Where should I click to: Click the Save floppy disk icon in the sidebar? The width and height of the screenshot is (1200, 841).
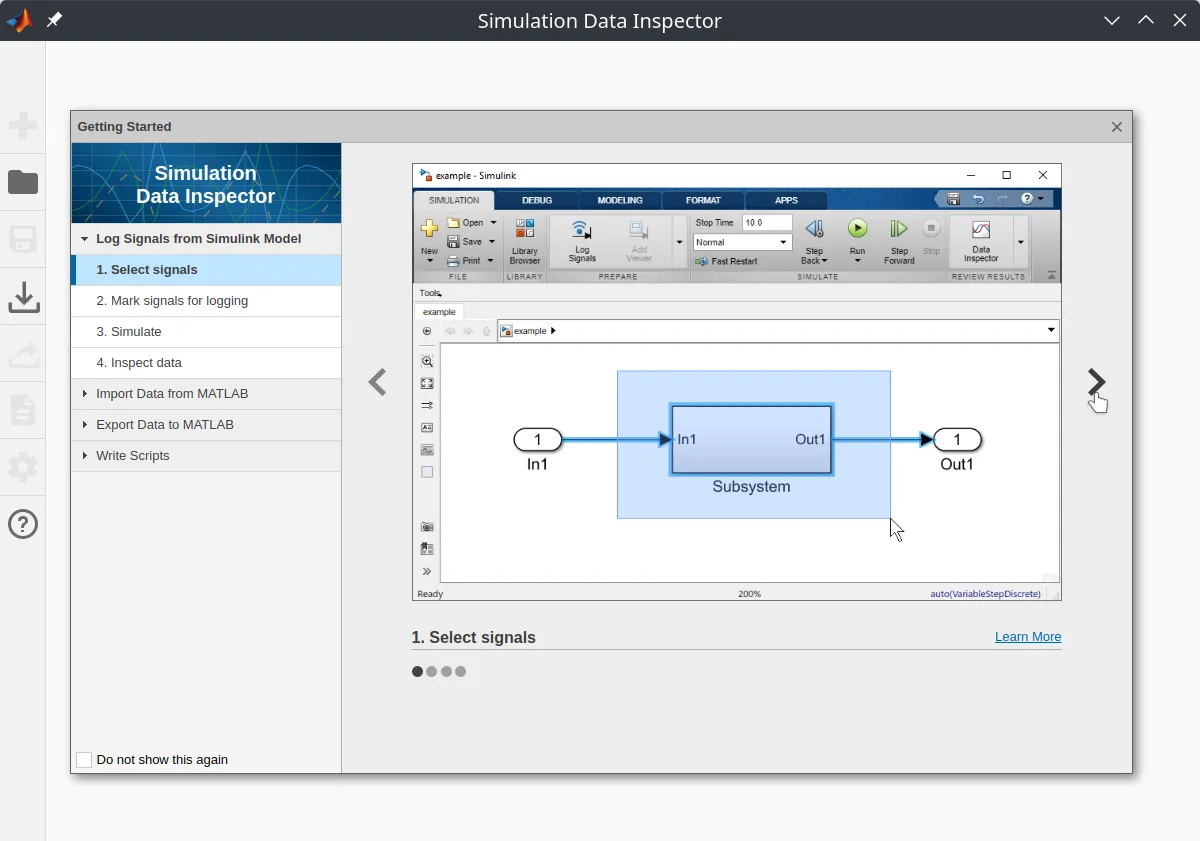[x=23, y=239]
